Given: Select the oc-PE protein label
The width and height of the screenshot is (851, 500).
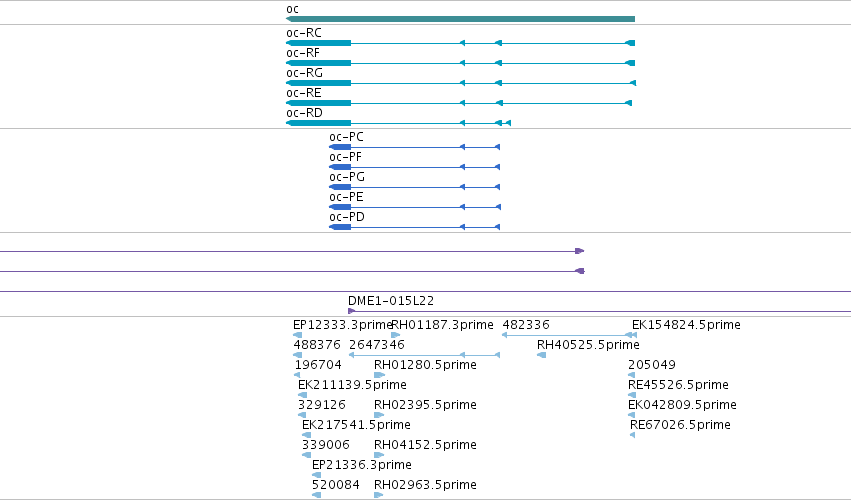Looking at the screenshot, I should coord(346,198).
